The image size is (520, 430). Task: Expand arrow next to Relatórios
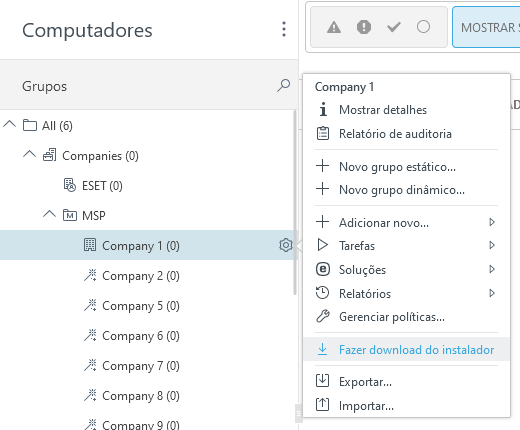coord(492,293)
